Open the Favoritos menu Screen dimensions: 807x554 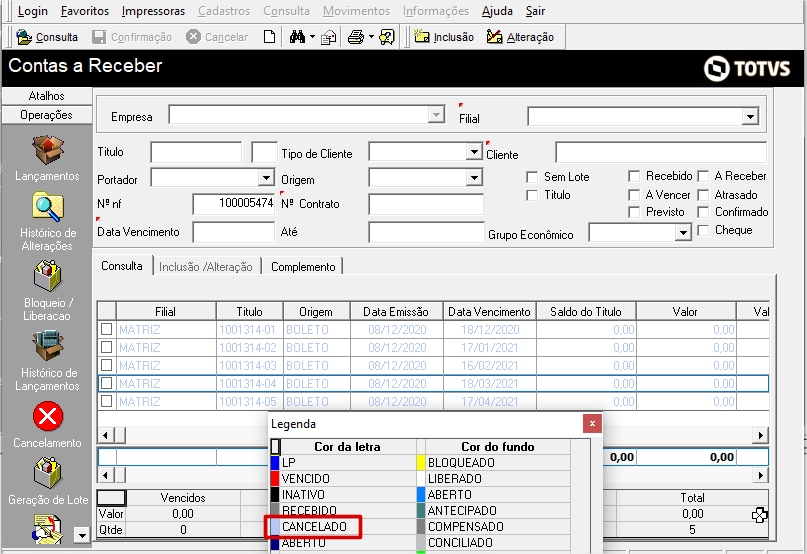(x=85, y=11)
